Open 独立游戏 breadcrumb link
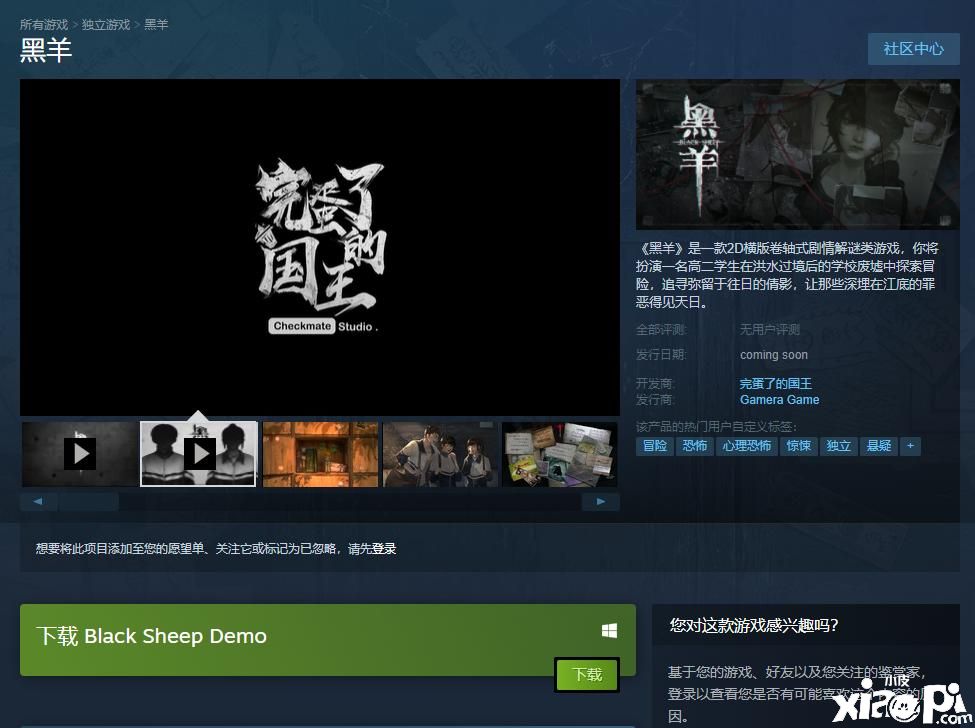975x728 pixels. [106, 24]
